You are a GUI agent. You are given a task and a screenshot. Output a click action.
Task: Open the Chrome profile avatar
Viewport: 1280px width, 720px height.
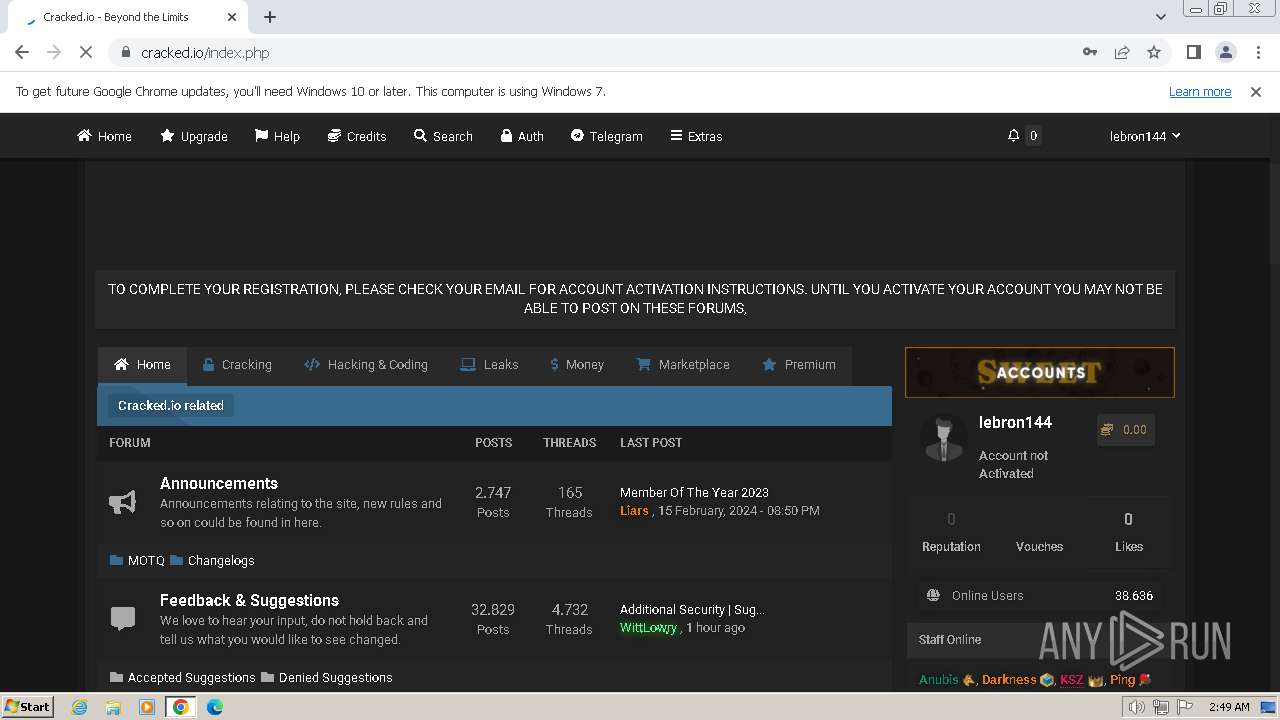pyautogui.click(x=1225, y=52)
